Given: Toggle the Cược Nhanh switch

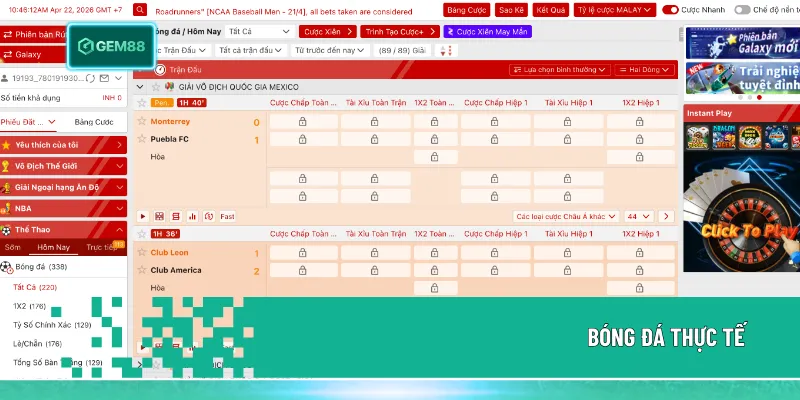Looking at the screenshot, I should click(670, 10).
